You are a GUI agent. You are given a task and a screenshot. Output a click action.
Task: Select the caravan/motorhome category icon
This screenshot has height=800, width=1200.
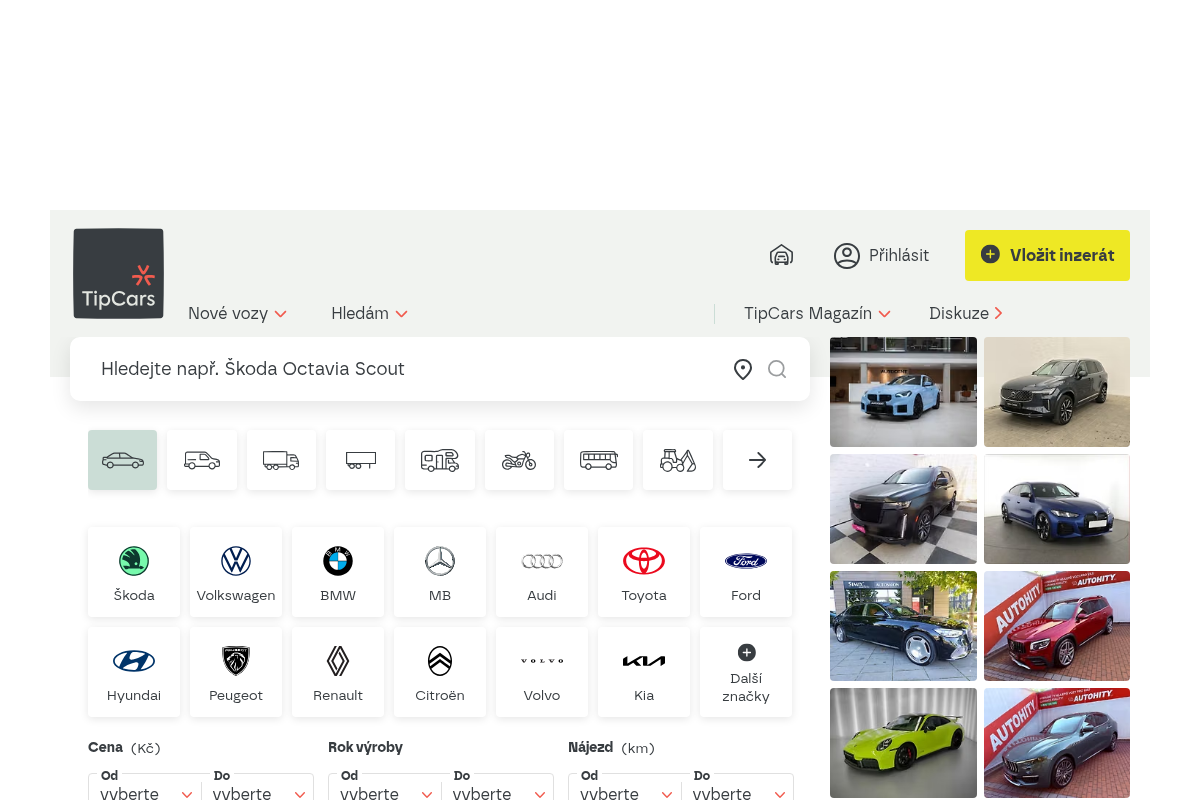tap(440, 460)
